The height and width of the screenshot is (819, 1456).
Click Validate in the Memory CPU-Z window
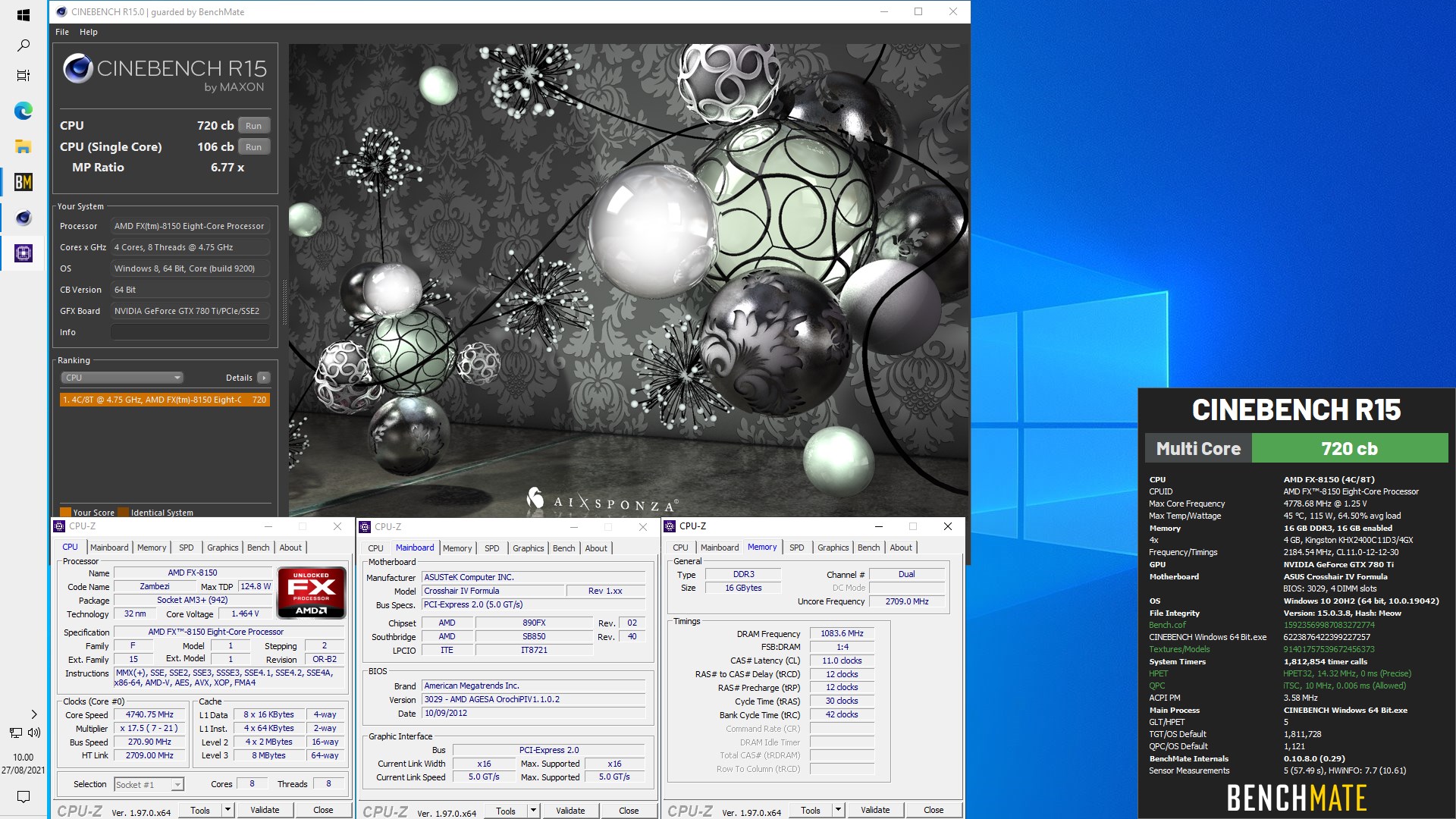[x=875, y=810]
